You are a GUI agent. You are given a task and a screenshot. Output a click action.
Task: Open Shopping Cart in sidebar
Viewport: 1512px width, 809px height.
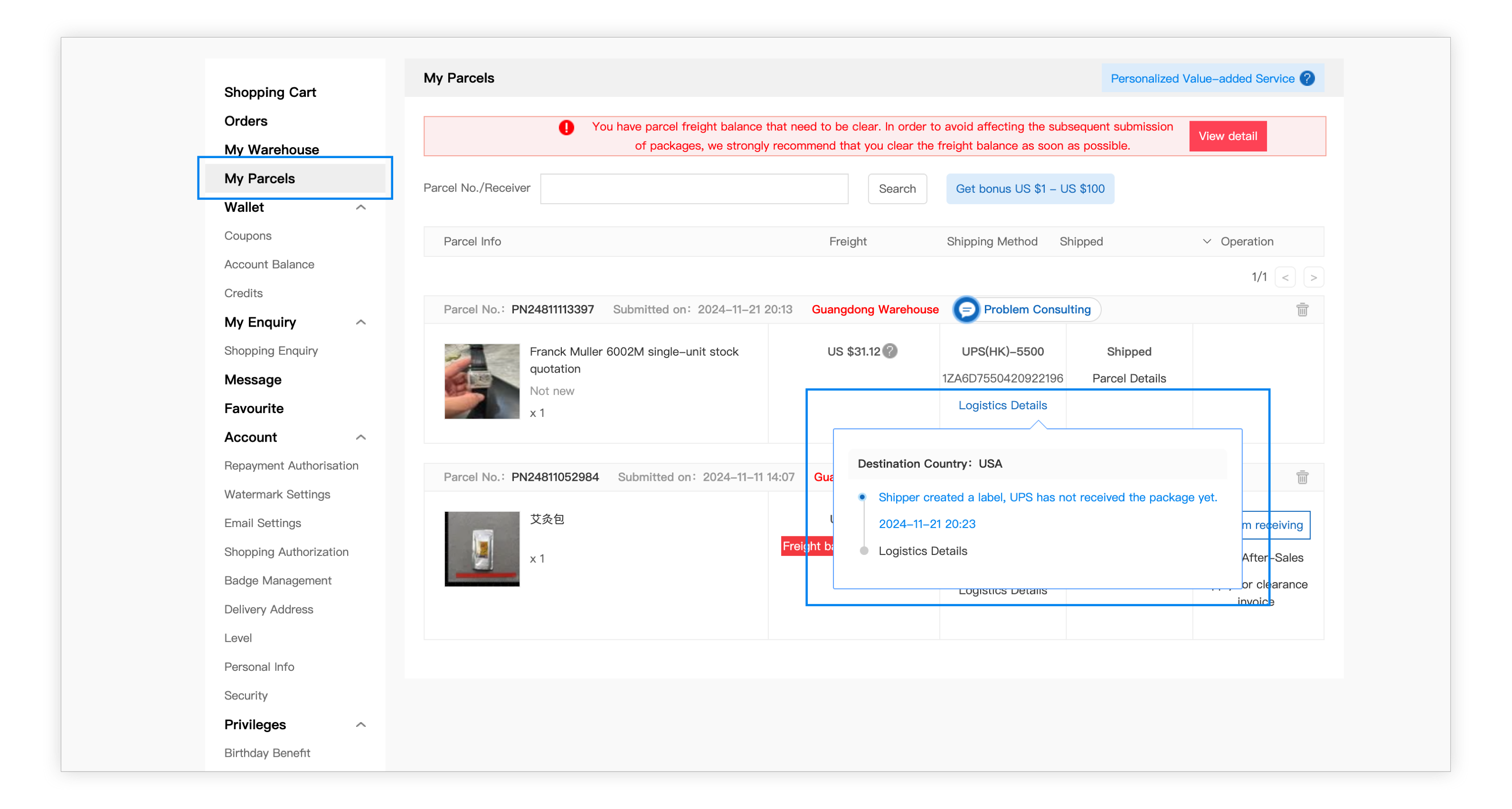point(270,92)
